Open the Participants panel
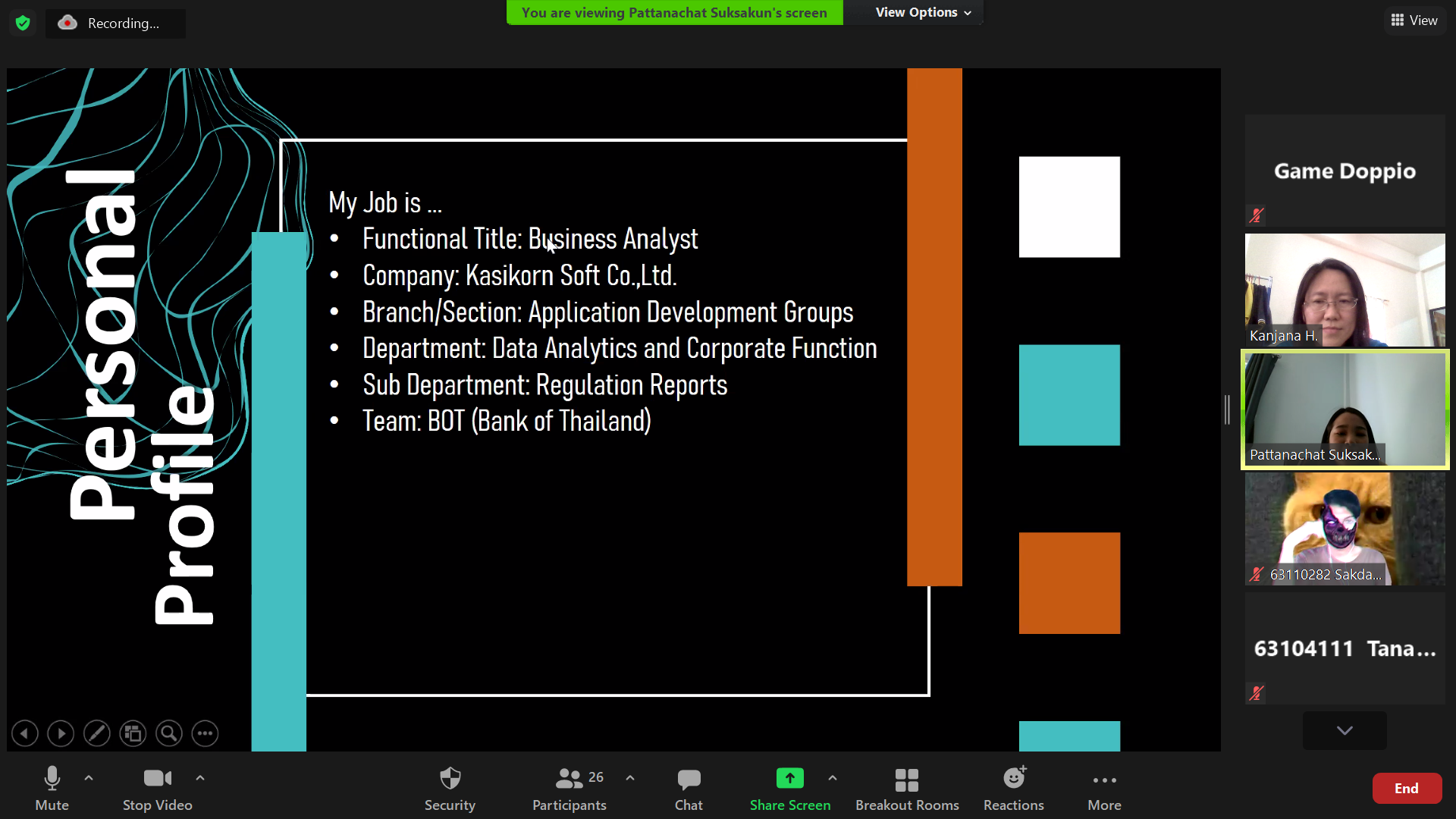 pyautogui.click(x=570, y=789)
